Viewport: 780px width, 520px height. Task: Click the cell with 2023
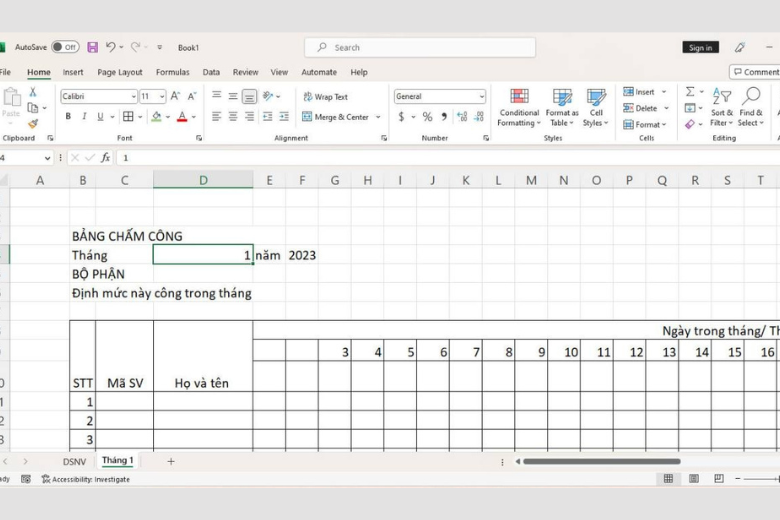302,255
